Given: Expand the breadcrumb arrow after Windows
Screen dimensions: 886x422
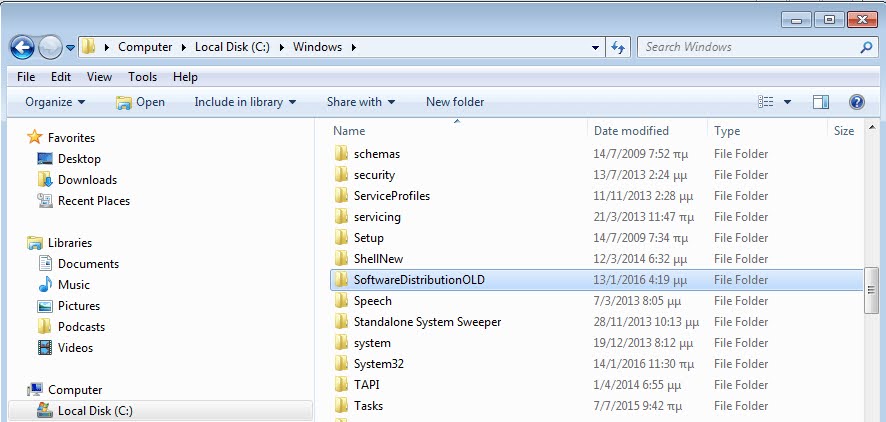Looking at the screenshot, I should (x=354, y=47).
